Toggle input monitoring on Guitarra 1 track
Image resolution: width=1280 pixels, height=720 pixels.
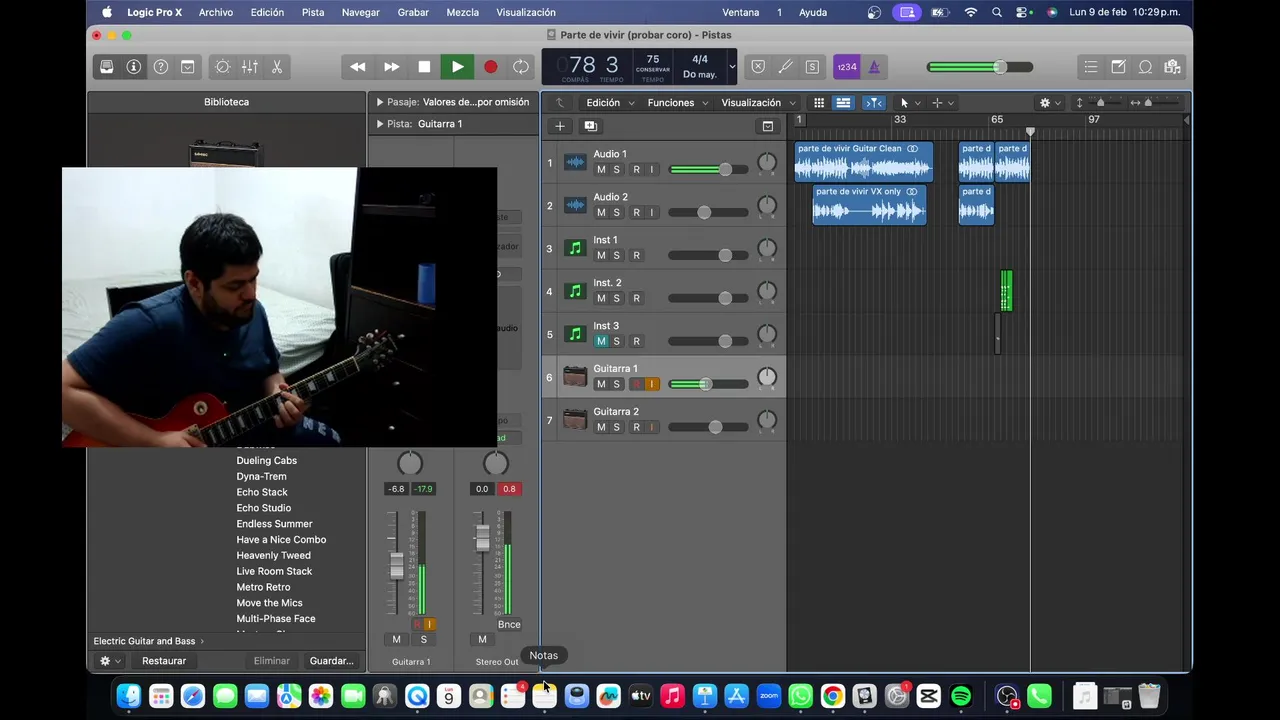coord(652,384)
